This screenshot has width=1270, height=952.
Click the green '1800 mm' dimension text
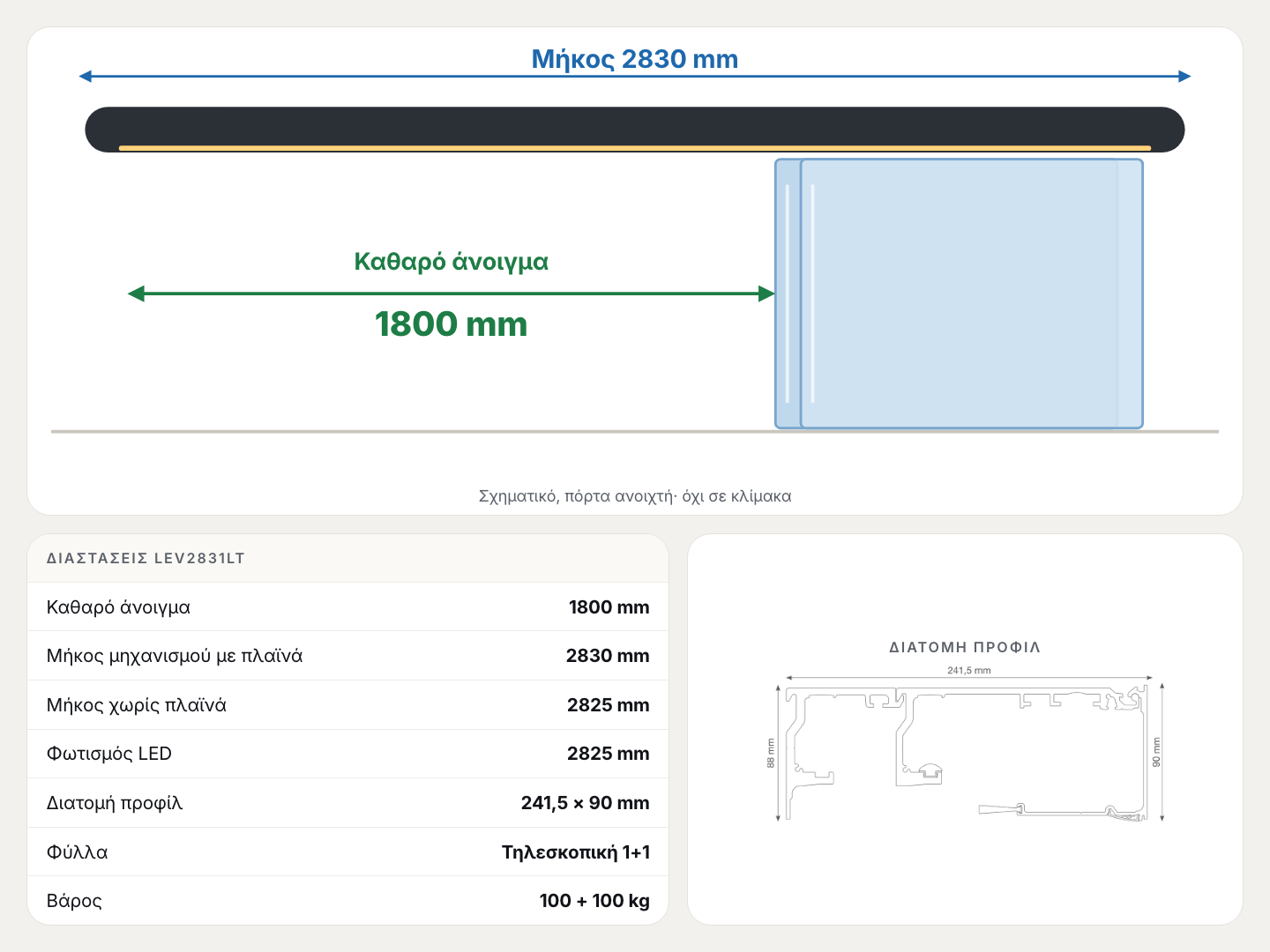pos(451,324)
